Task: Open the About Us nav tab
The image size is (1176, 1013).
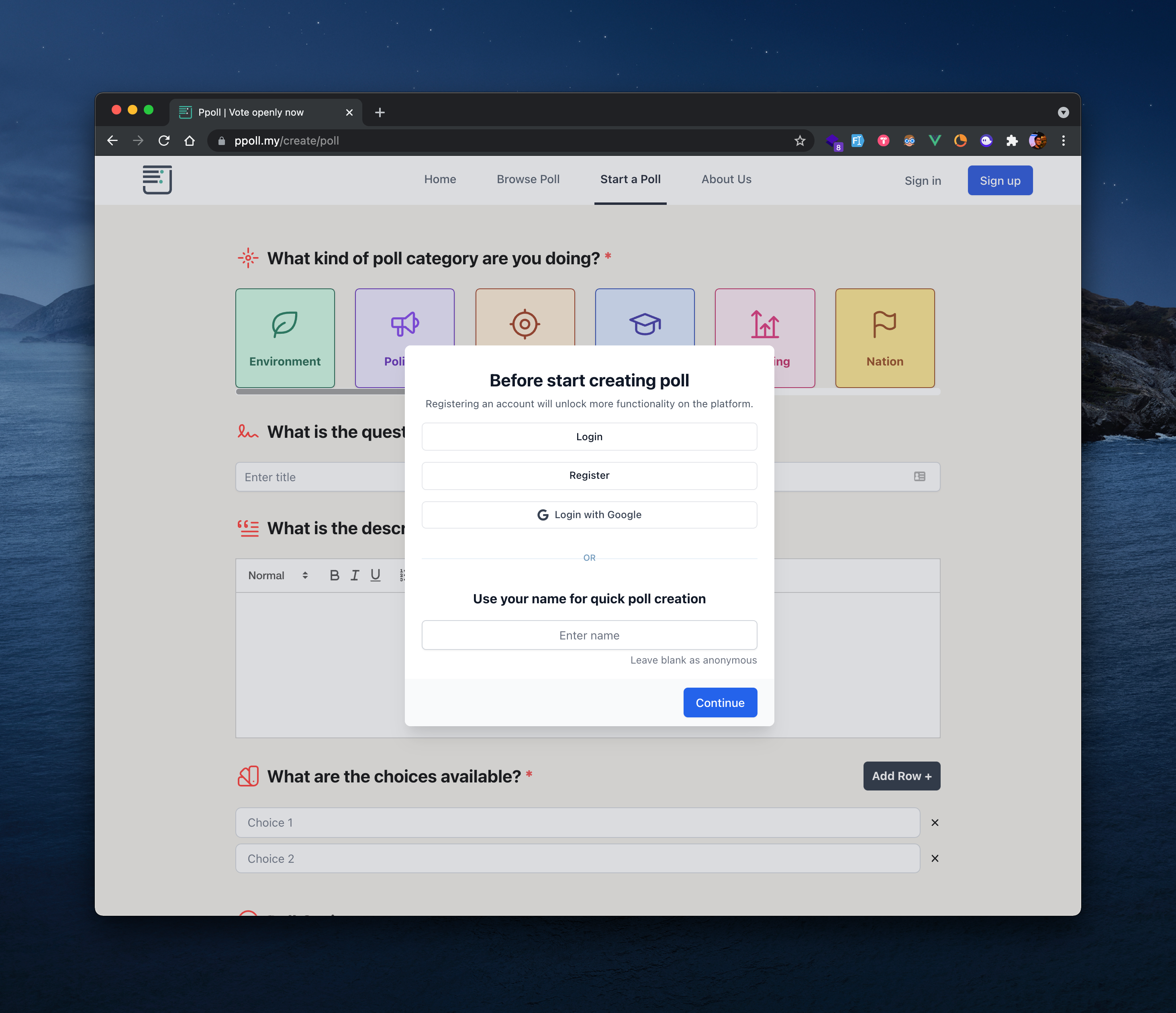Action: pos(726,179)
